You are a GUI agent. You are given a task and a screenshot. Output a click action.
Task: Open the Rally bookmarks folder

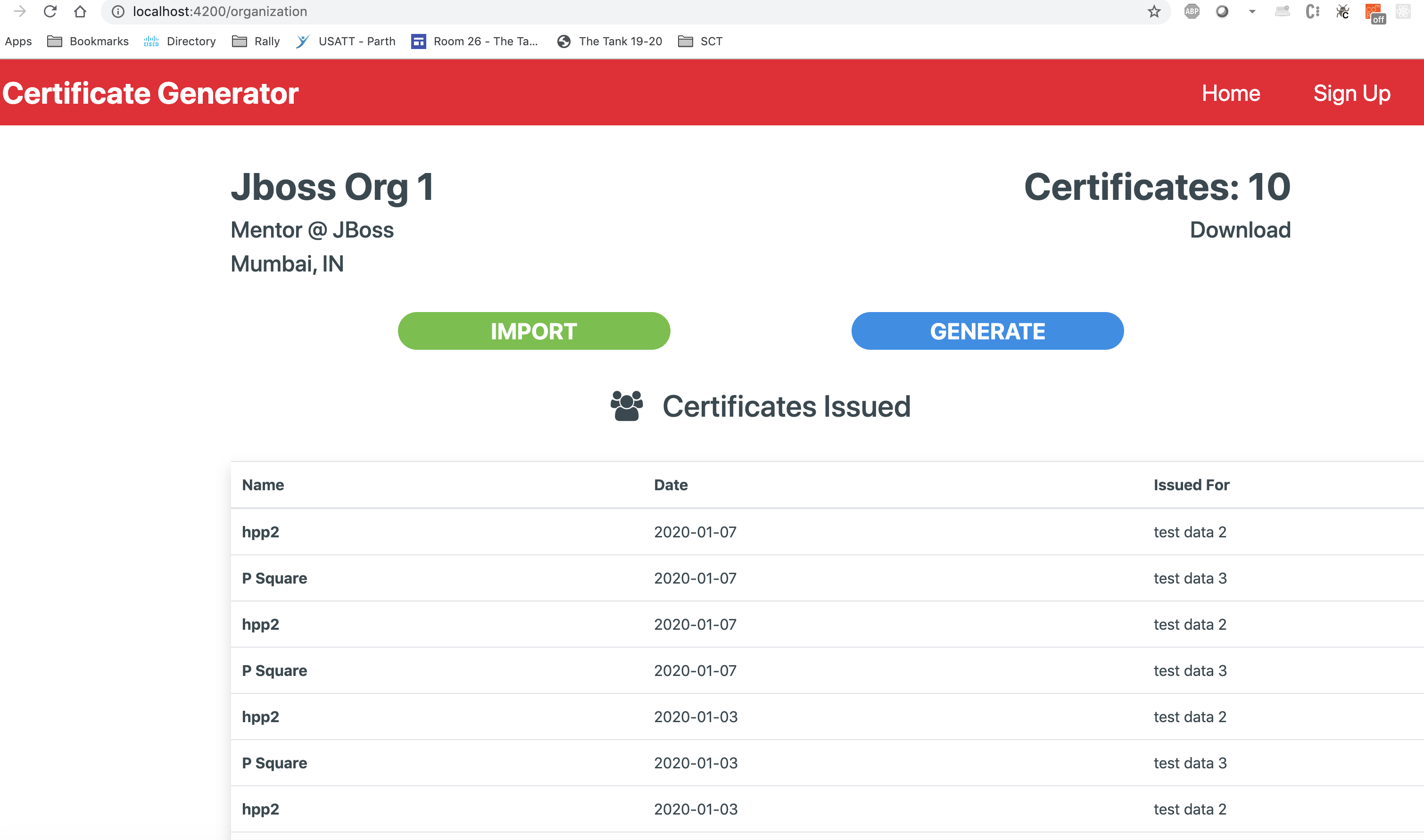(256, 41)
